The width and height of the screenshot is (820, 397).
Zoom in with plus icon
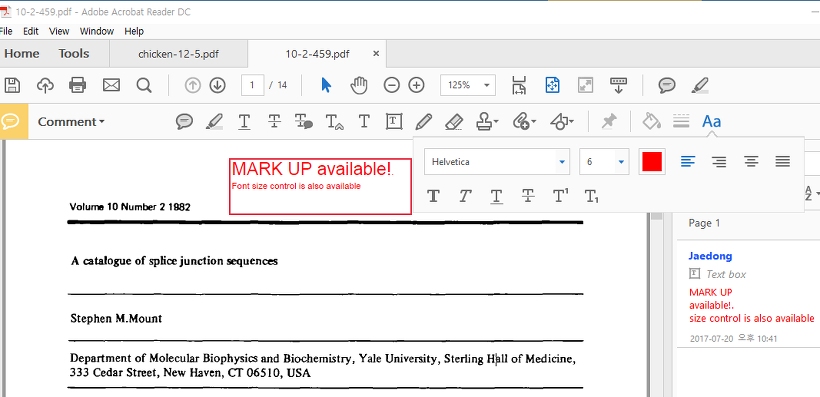(x=416, y=85)
